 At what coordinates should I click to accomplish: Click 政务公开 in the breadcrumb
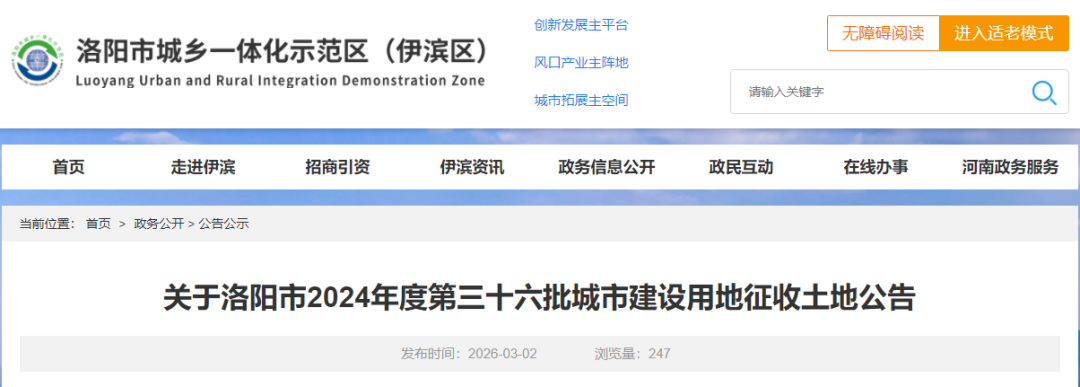[159, 224]
